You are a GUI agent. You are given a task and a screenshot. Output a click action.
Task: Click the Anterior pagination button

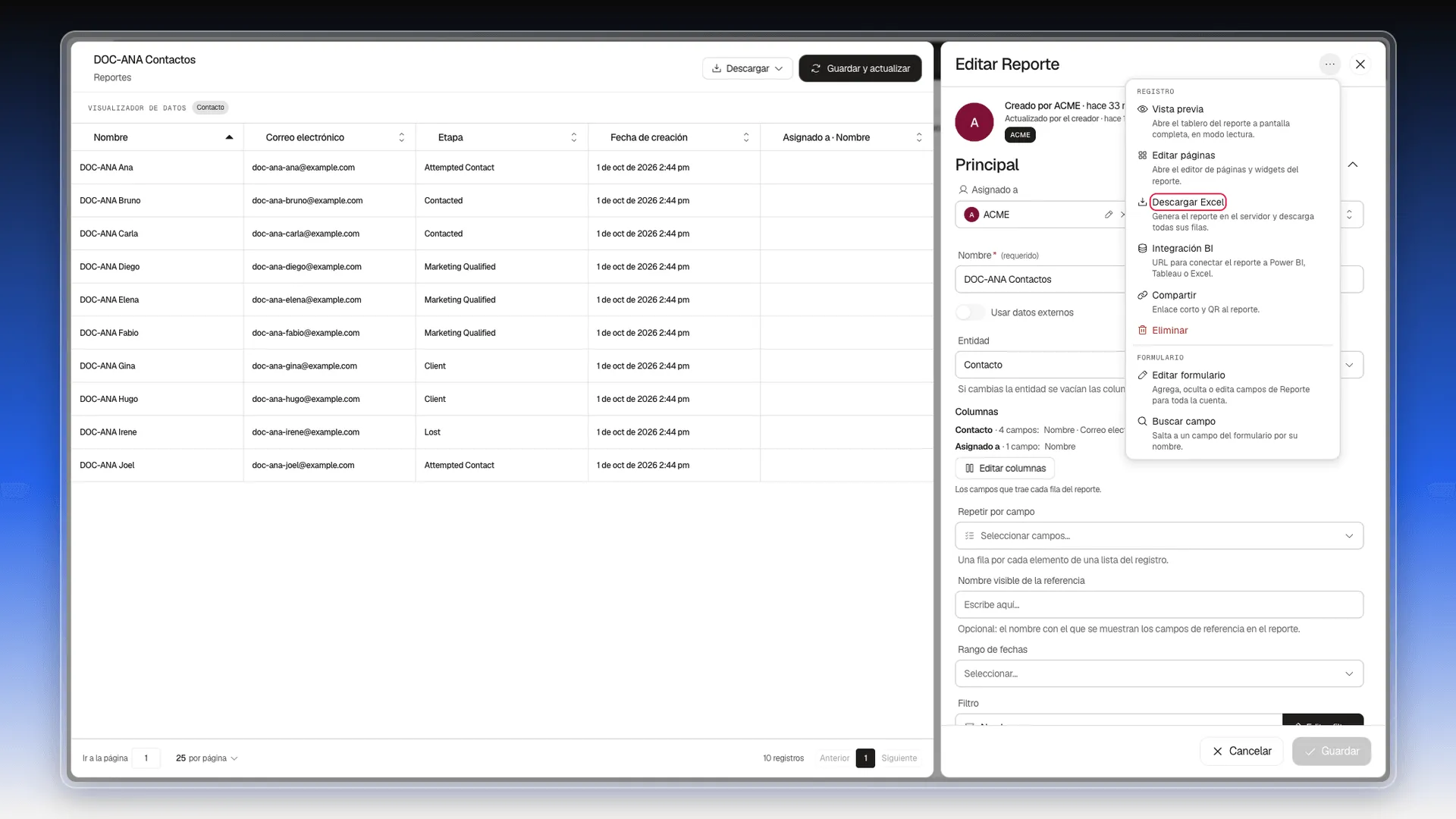(834, 758)
